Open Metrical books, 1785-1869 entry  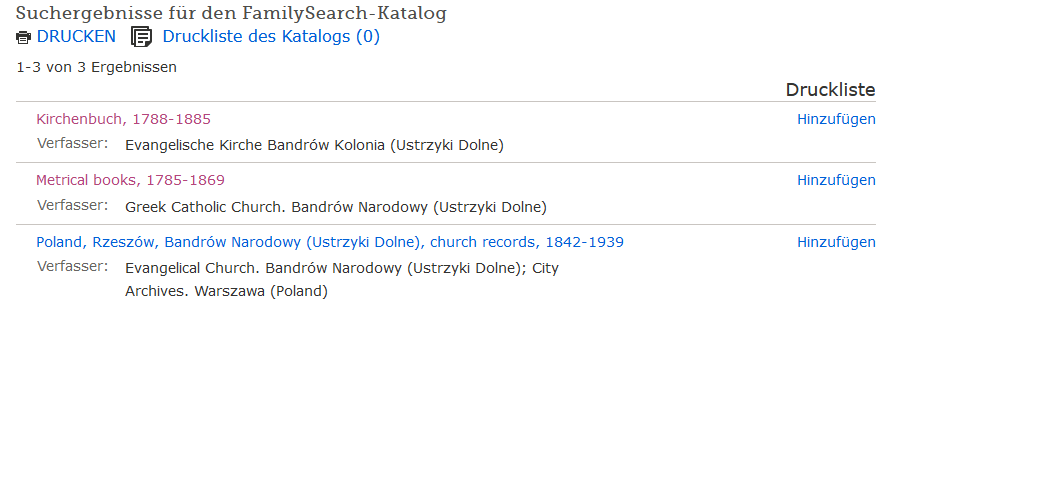[x=130, y=180]
